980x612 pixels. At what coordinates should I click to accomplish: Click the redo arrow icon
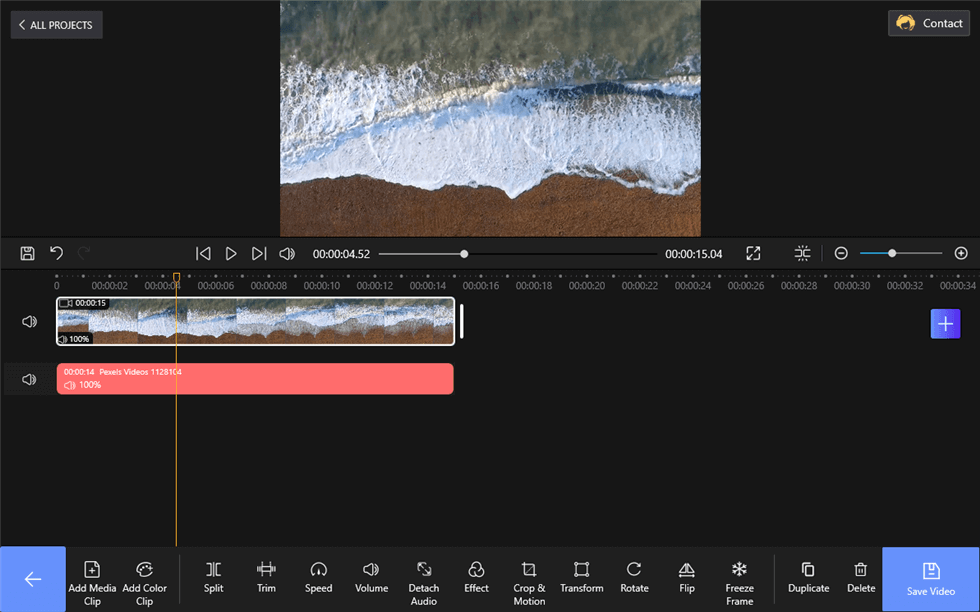(x=84, y=253)
